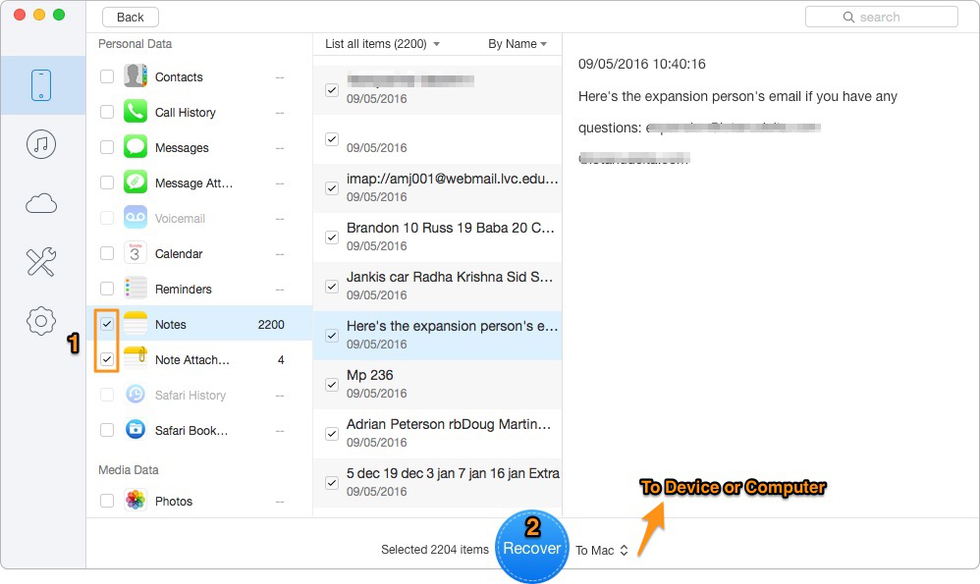Select the device icon in the sidebar

tap(40, 85)
